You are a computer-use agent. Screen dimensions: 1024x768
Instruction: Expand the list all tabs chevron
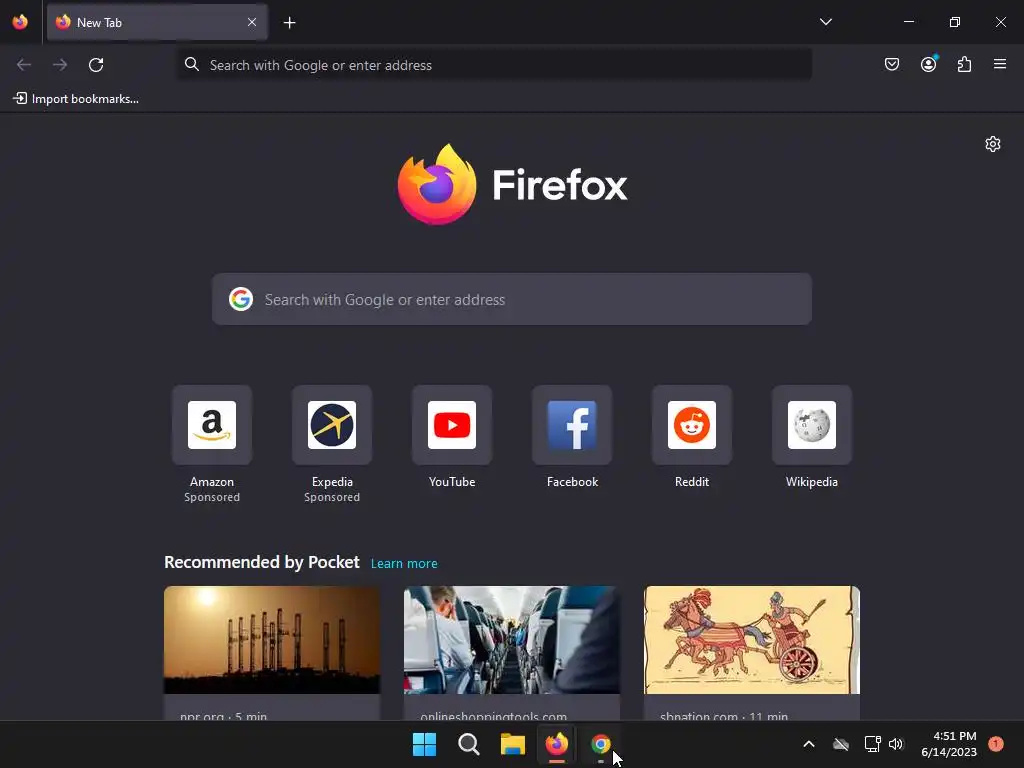click(x=825, y=22)
